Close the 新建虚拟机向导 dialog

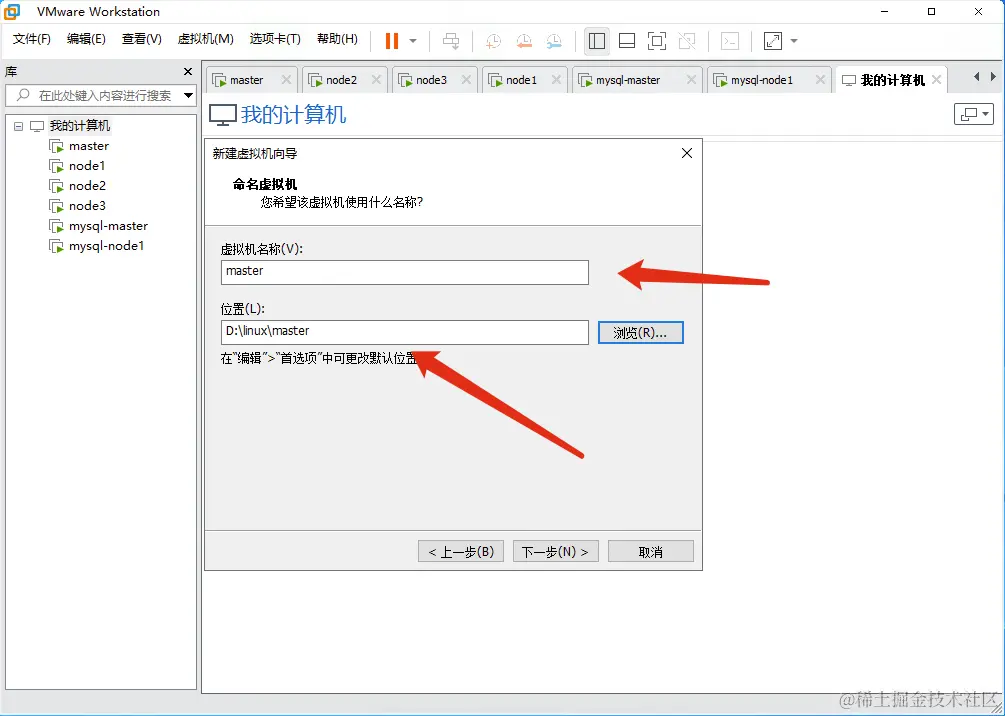point(687,153)
